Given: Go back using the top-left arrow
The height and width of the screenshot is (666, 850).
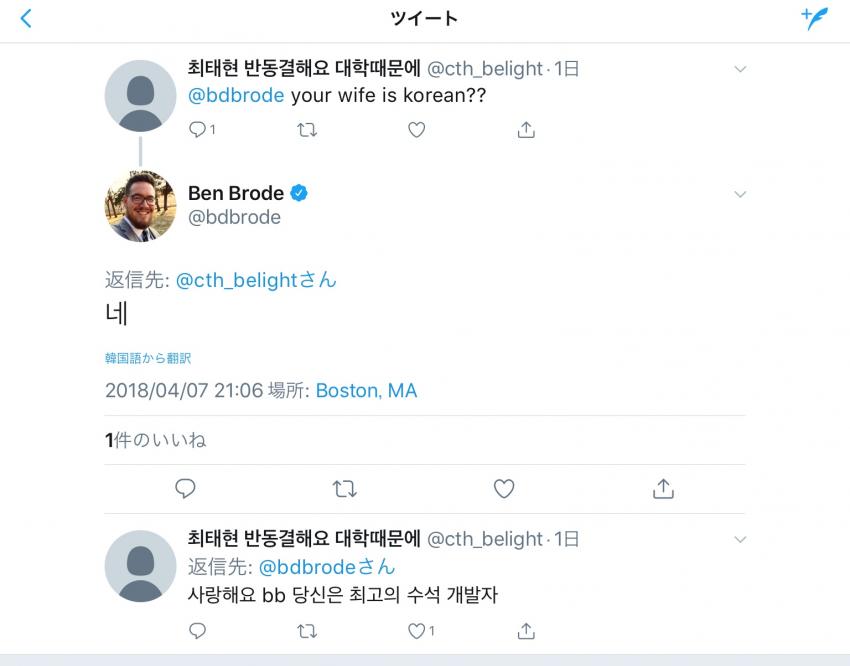Looking at the screenshot, I should click(x=26, y=18).
